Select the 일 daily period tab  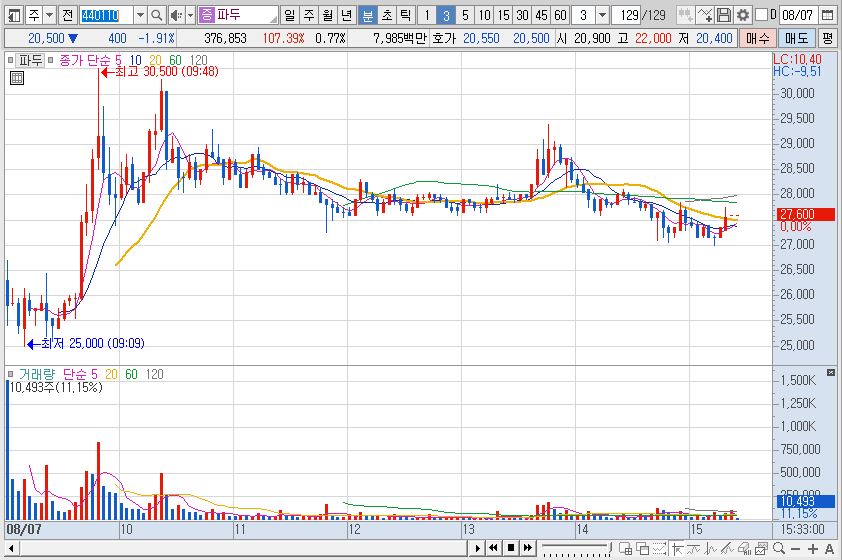tap(289, 15)
